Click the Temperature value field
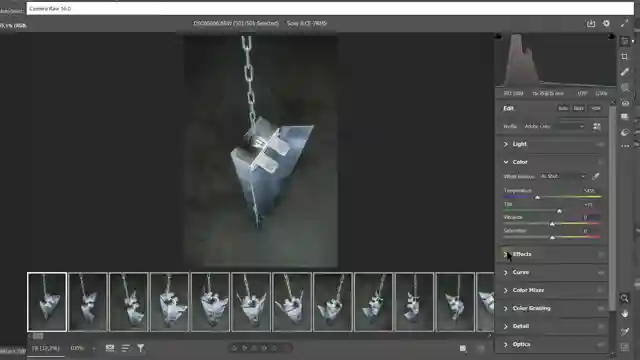The image size is (640, 360). coord(590,191)
